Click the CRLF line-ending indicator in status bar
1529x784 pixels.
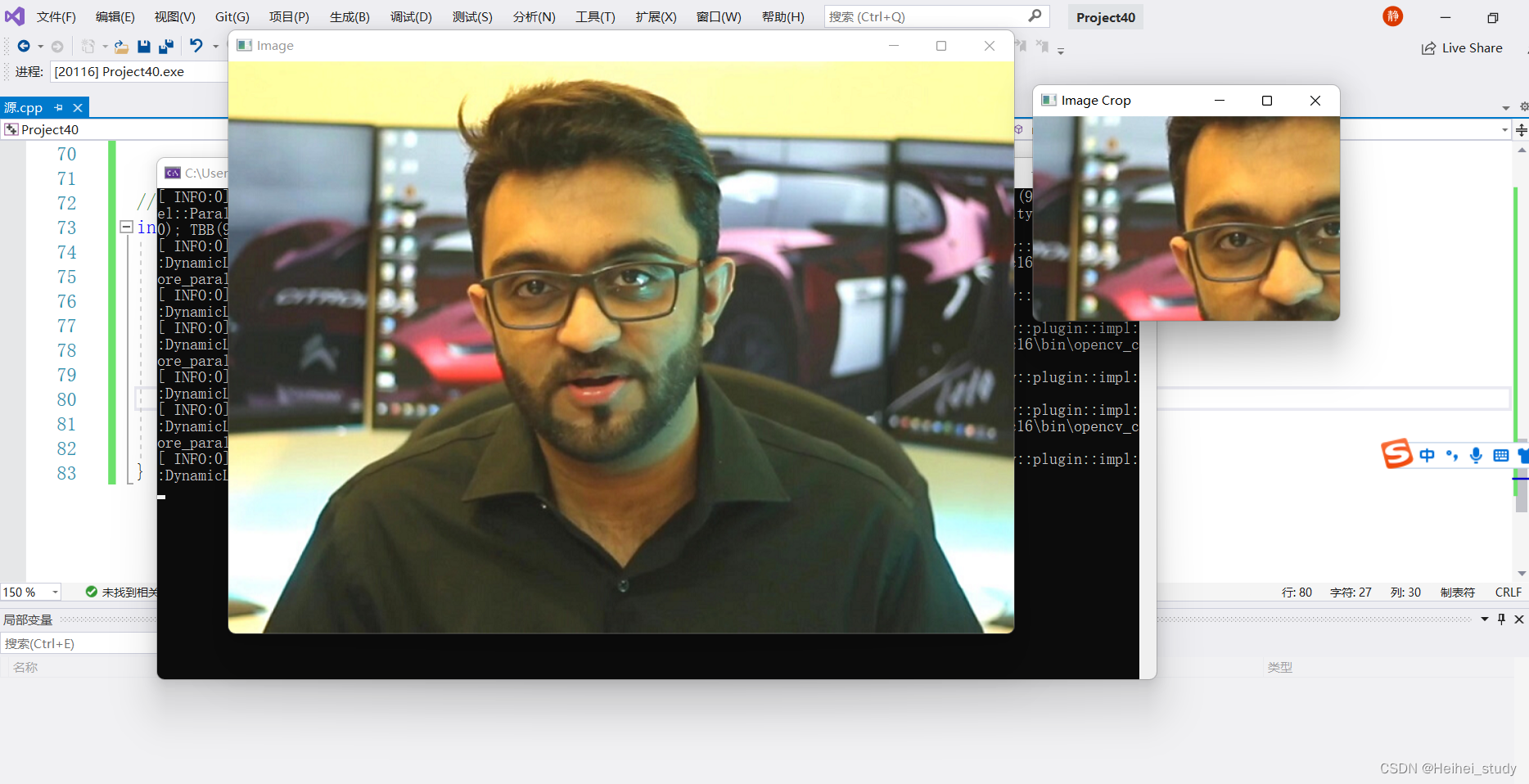coord(1509,592)
